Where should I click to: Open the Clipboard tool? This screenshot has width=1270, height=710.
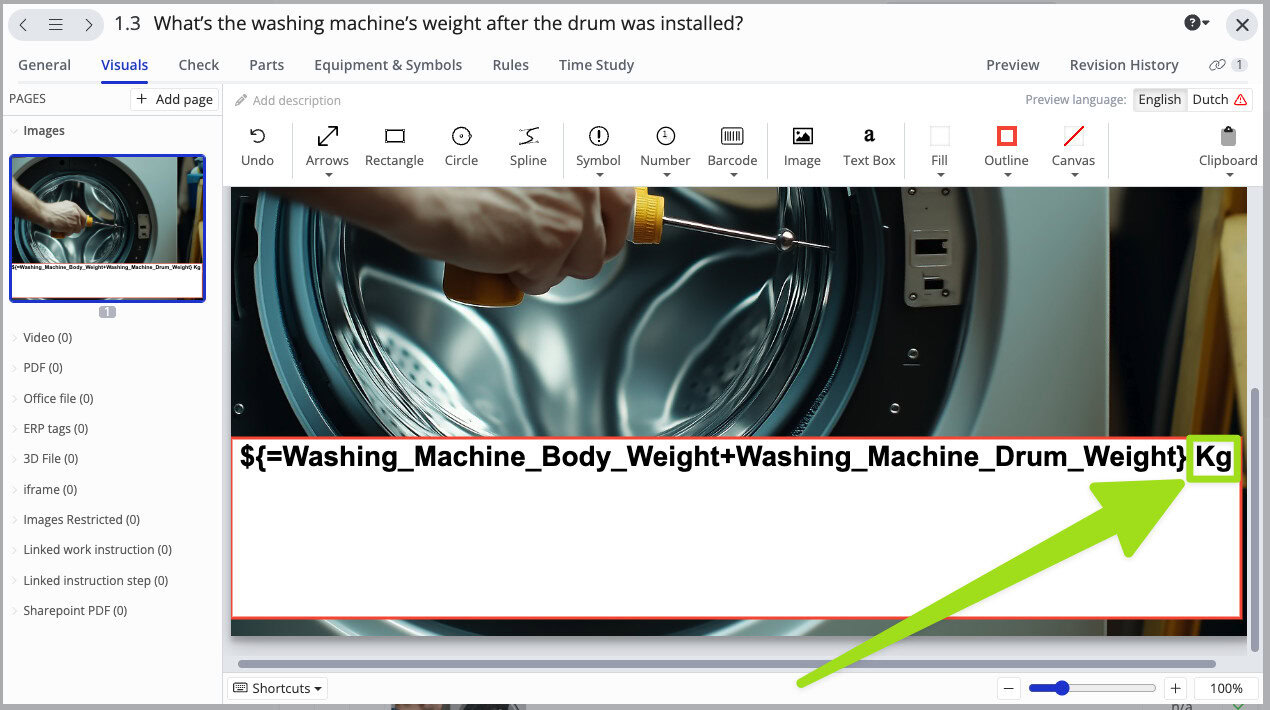click(1227, 146)
